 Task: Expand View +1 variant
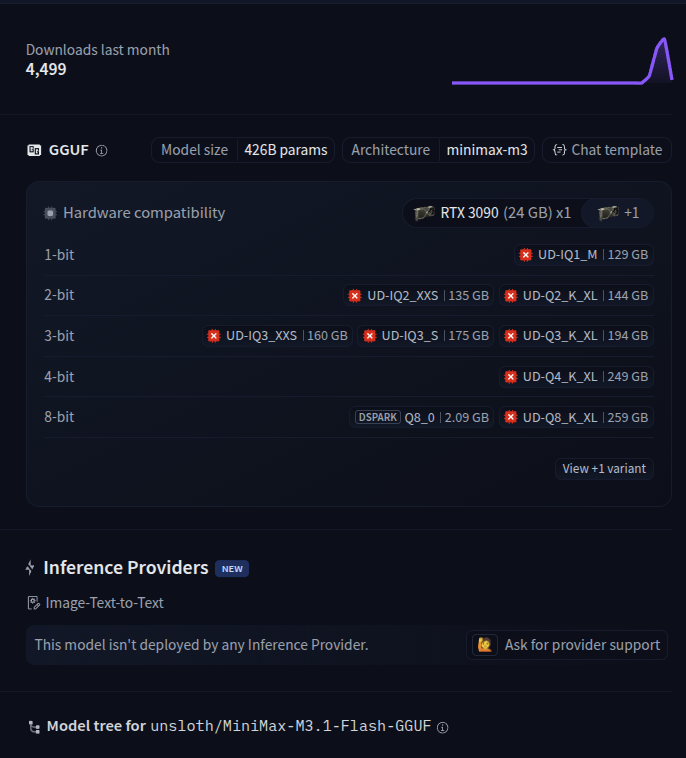(604, 468)
